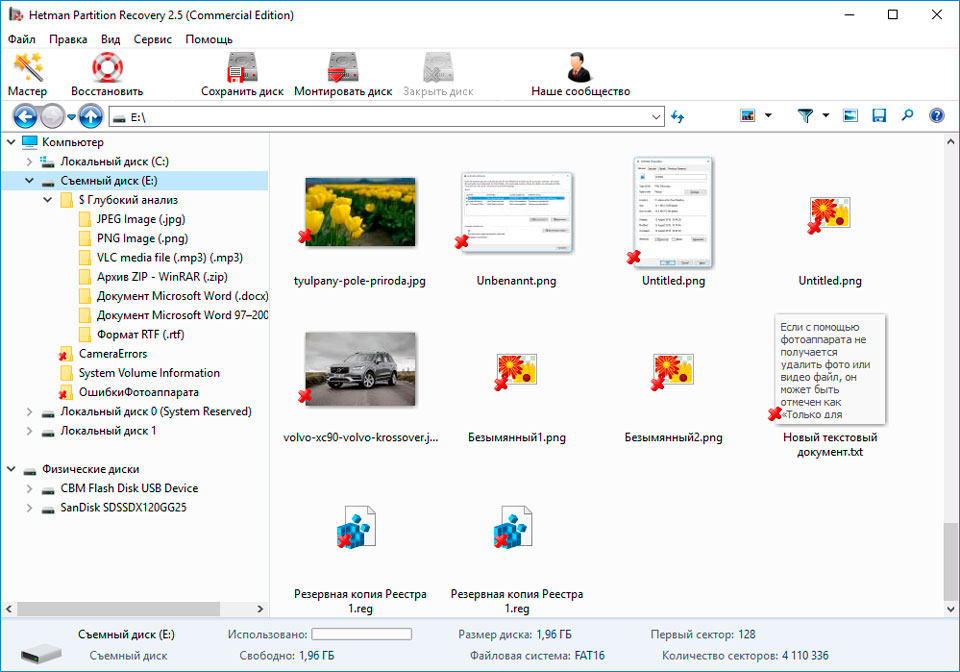Viewport: 960px width, 672px height.
Task: Select Unbenannt.png file
Action: pos(516,212)
